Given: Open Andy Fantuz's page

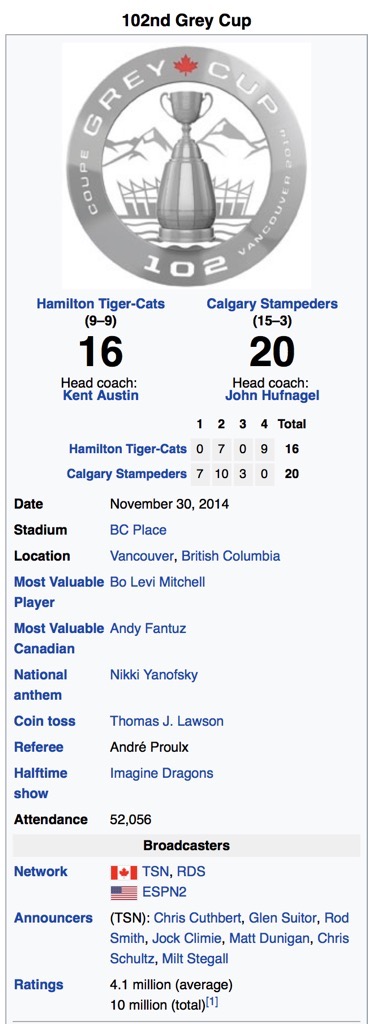Looking at the screenshot, I should tap(148, 628).
